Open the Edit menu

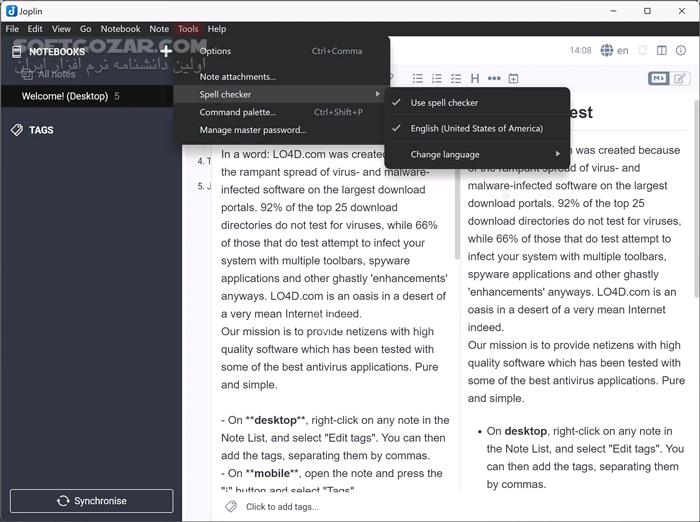35,29
